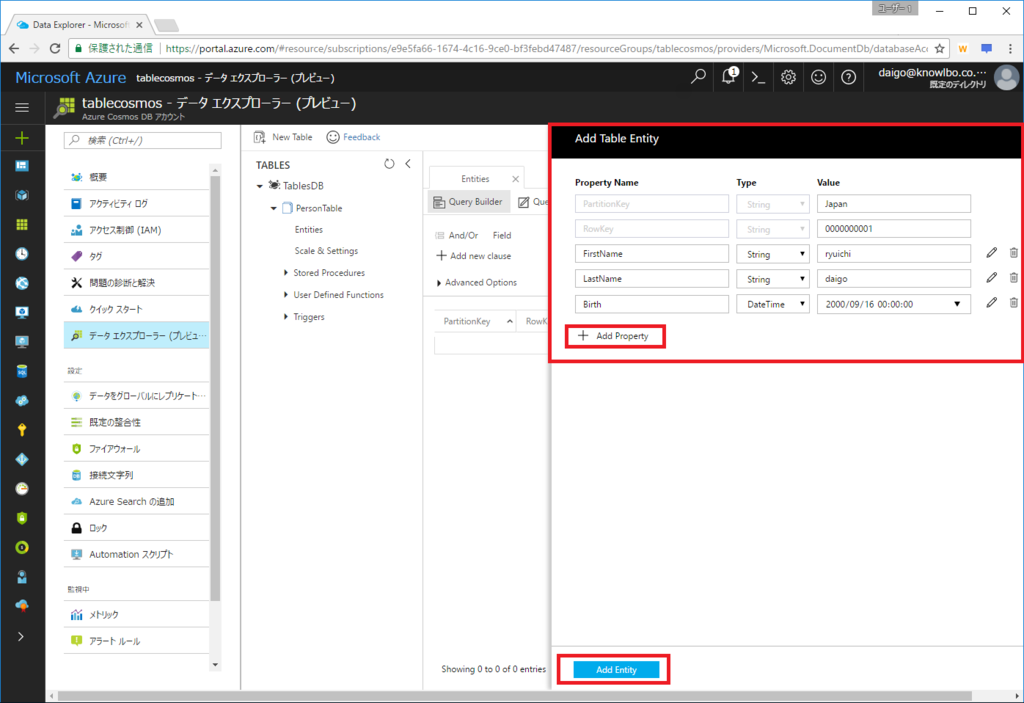Open portal settings gear icon
The height and width of the screenshot is (703, 1024).
pyautogui.click(x=788, y=77)
